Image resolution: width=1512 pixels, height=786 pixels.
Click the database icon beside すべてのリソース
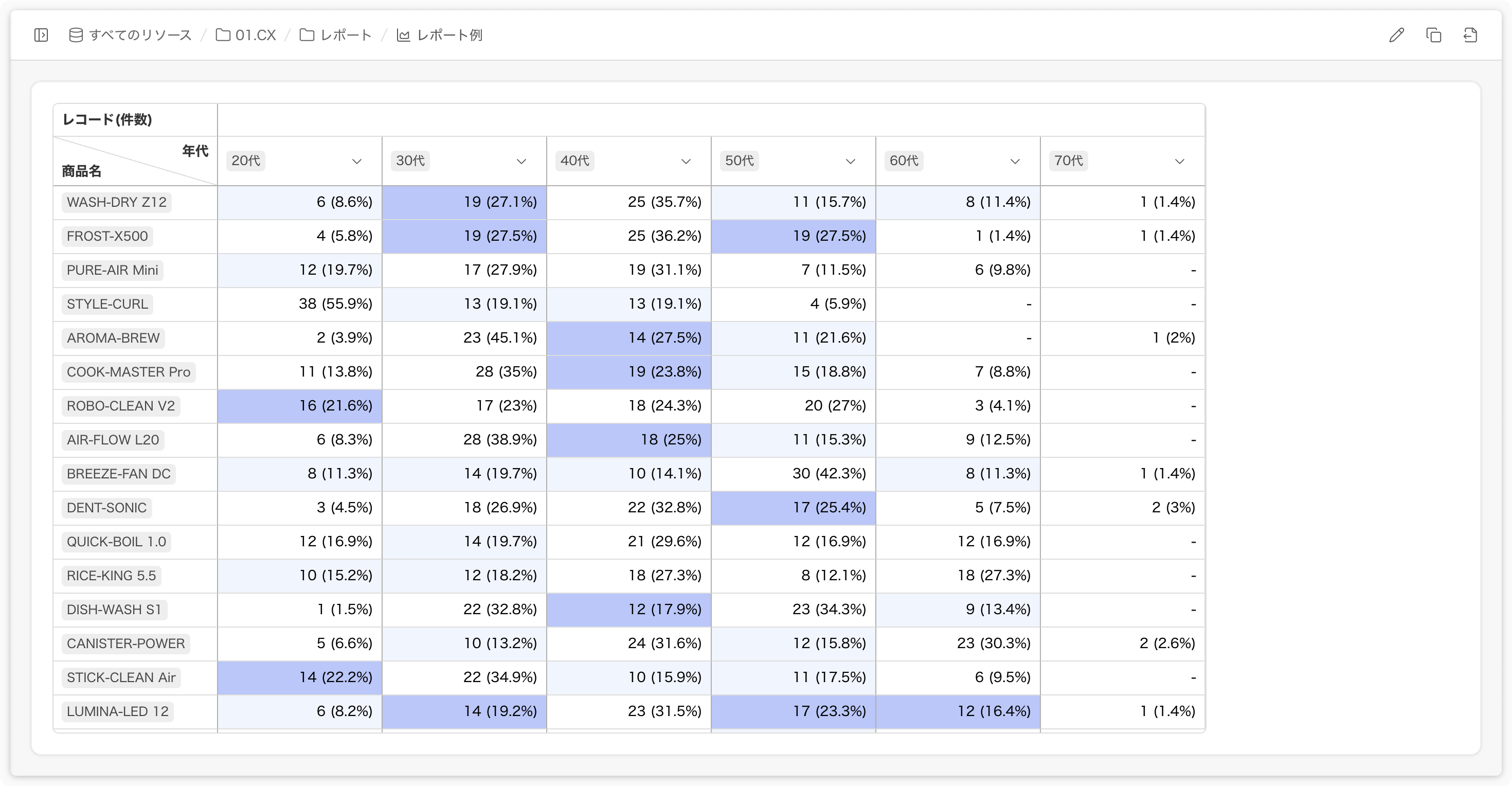pos(76,35)
